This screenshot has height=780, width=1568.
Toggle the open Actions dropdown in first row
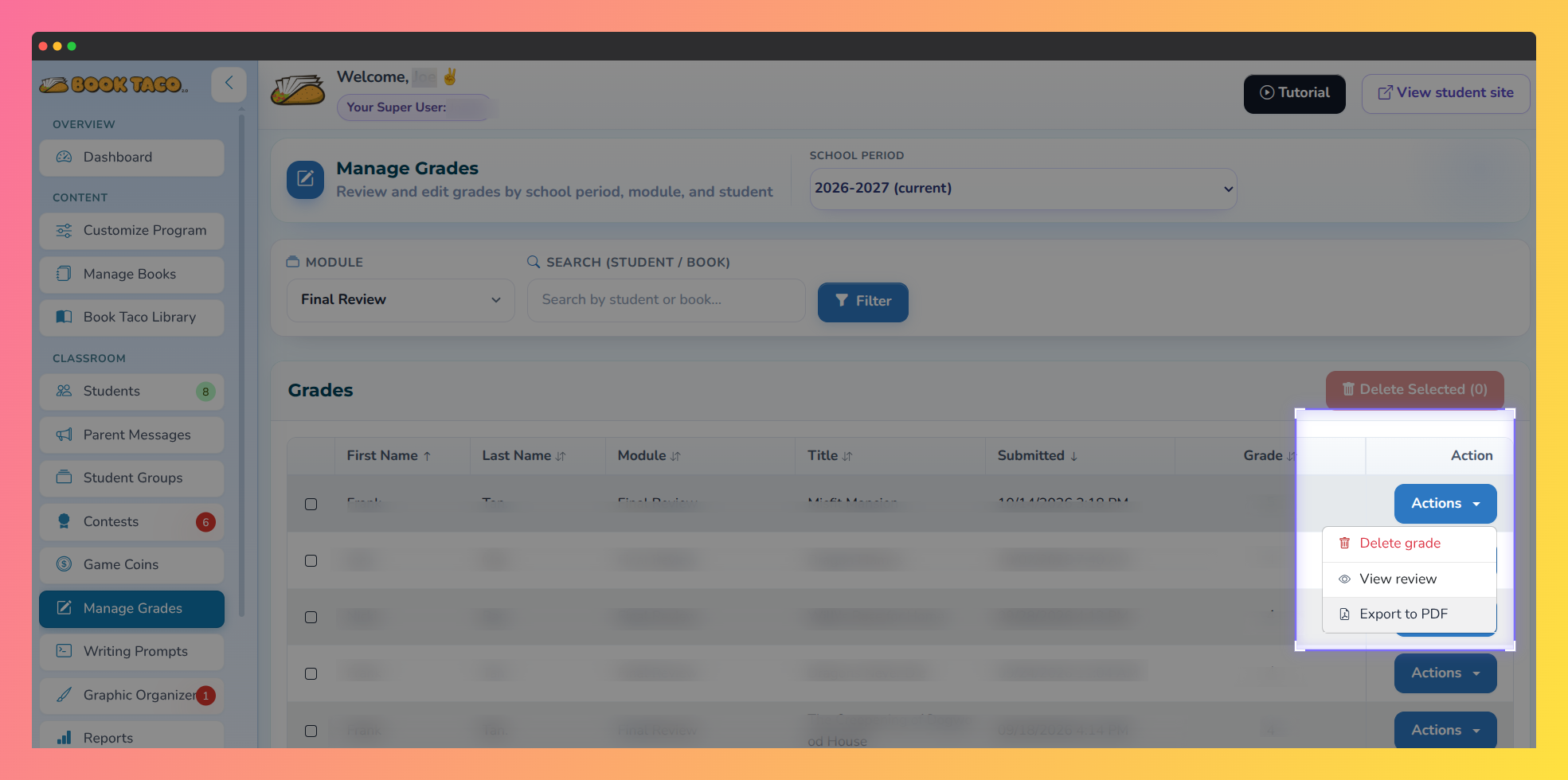coord(1445,504)
